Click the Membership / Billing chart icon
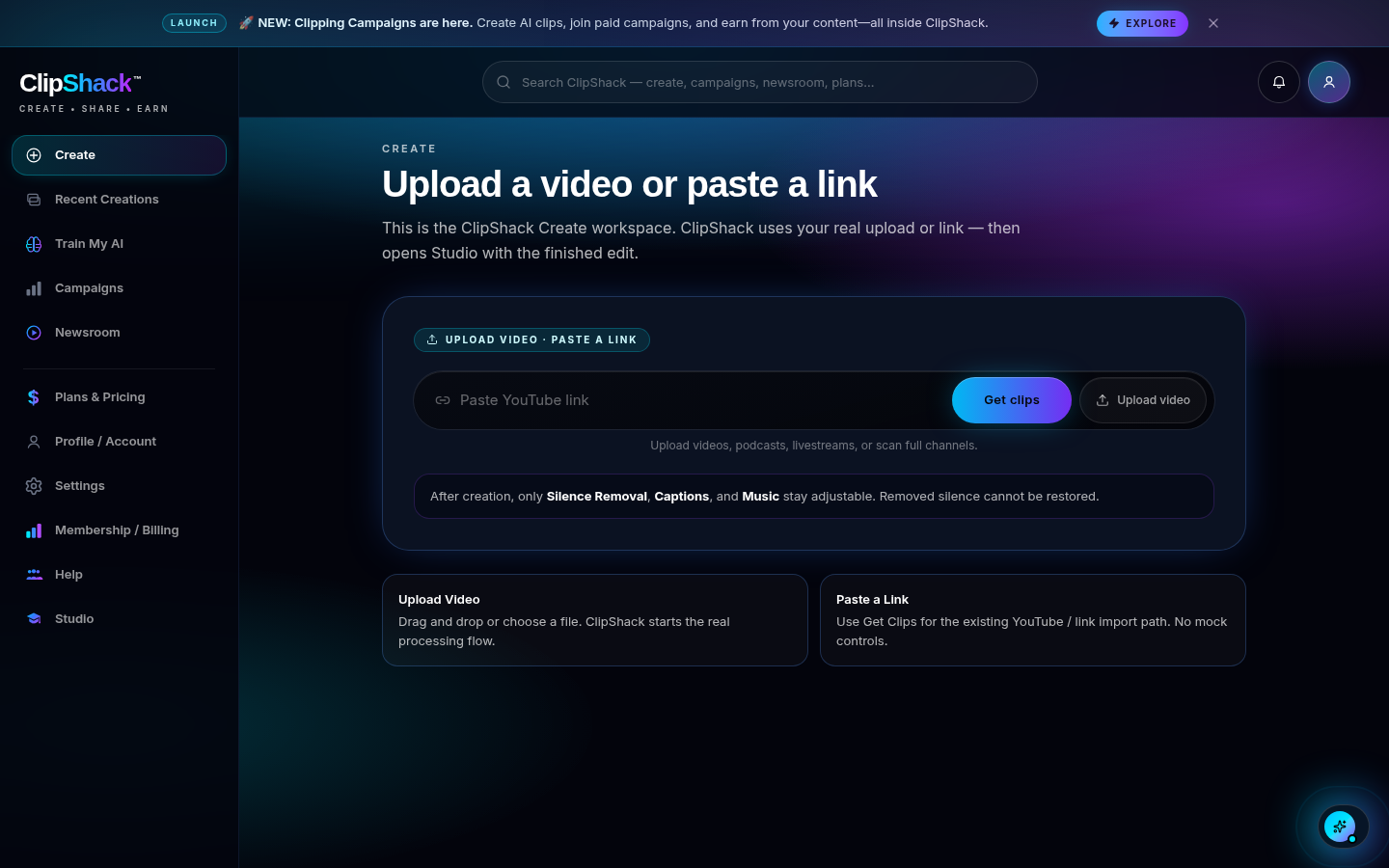1389x868 pixels. pyautogui.click(x=34, y=530)
